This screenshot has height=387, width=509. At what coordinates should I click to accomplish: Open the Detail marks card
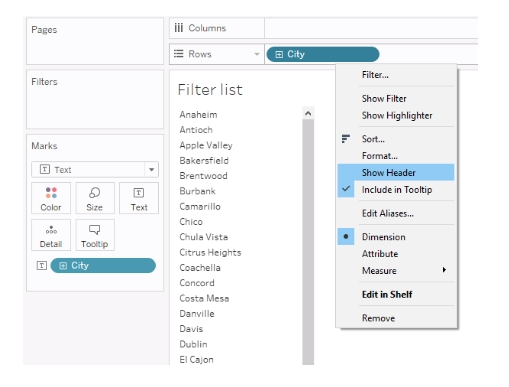pos(51,235)
